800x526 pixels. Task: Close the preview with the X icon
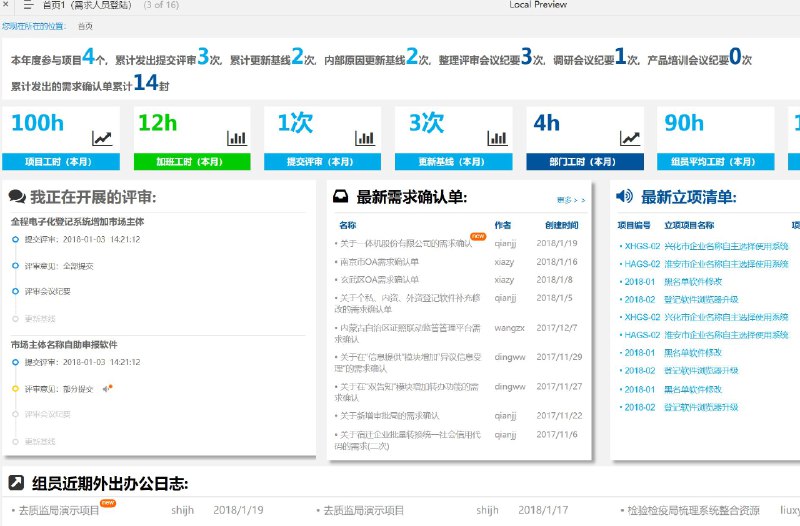[5, 4]
